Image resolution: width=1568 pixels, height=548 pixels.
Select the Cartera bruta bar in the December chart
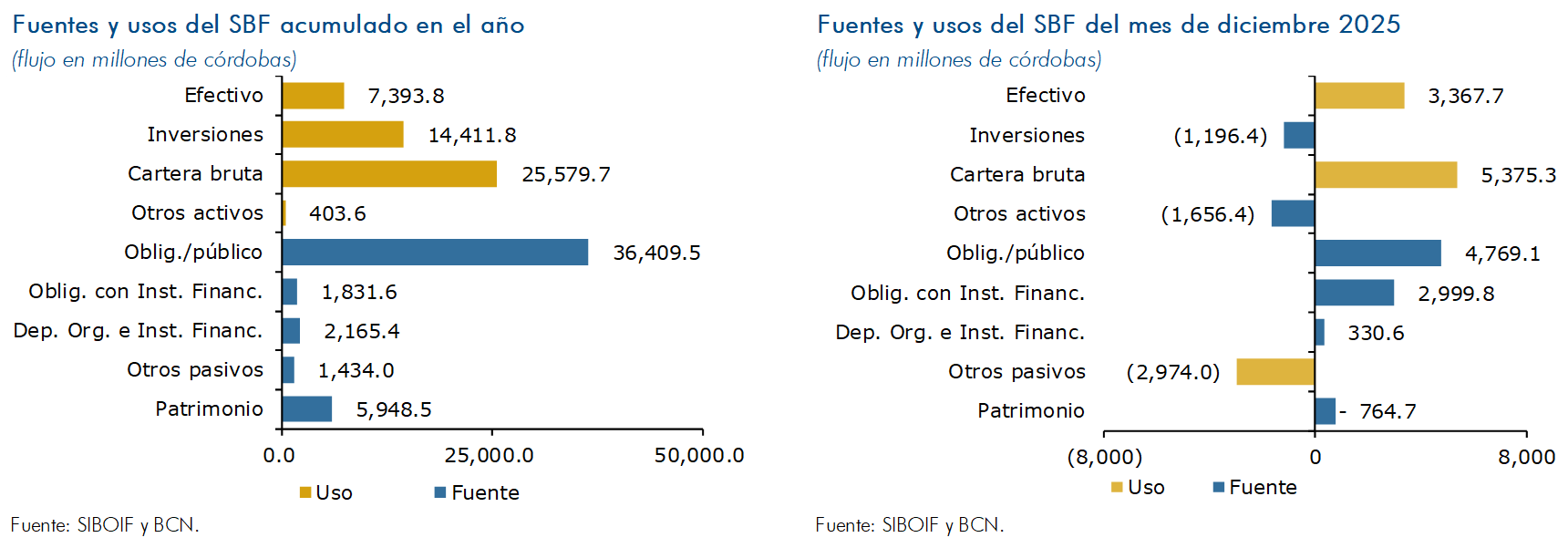[1386, 175]
